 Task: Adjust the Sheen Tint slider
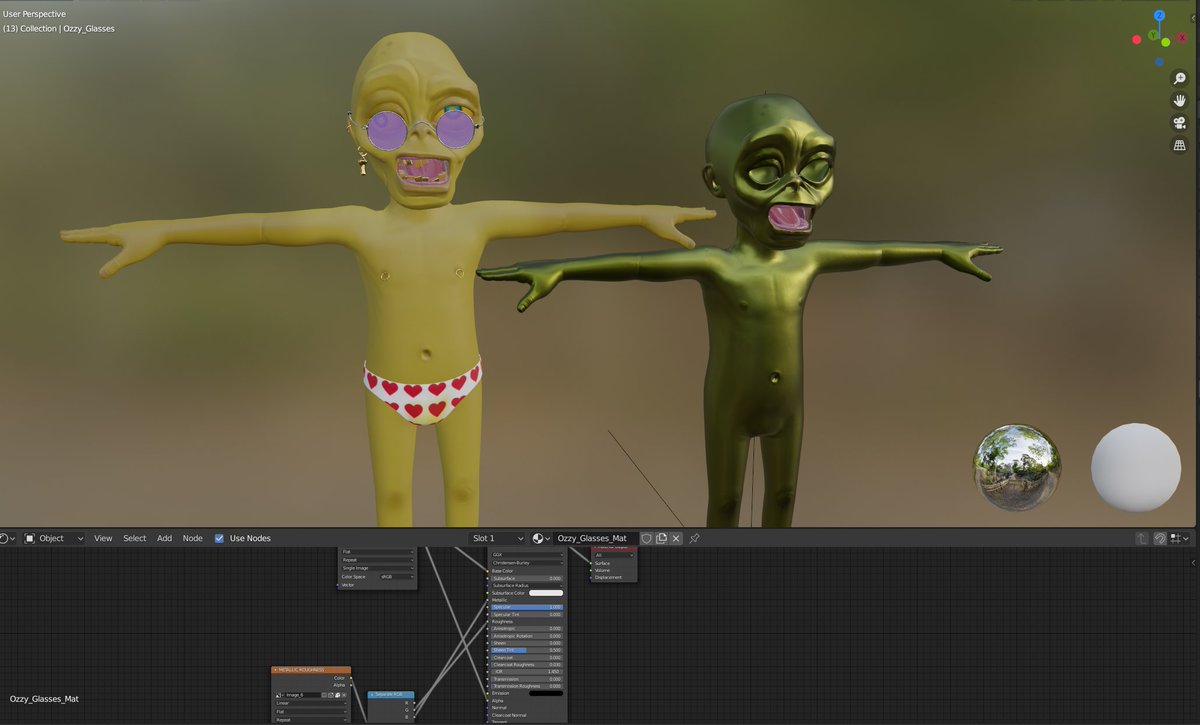pos(526,650)
